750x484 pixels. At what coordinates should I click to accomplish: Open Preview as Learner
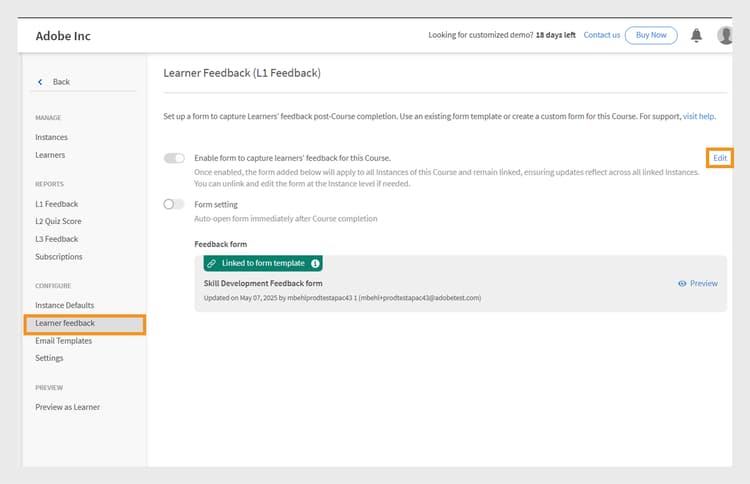67,407
